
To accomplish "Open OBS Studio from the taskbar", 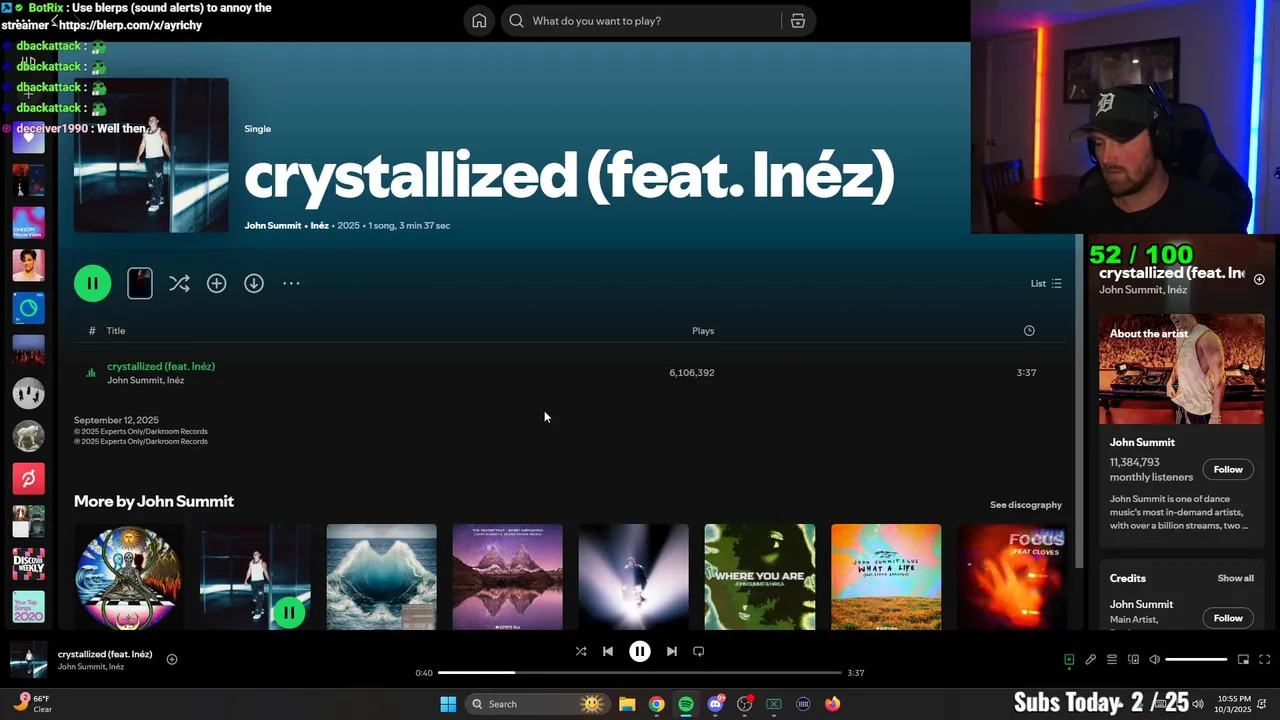I will (744, 704).
